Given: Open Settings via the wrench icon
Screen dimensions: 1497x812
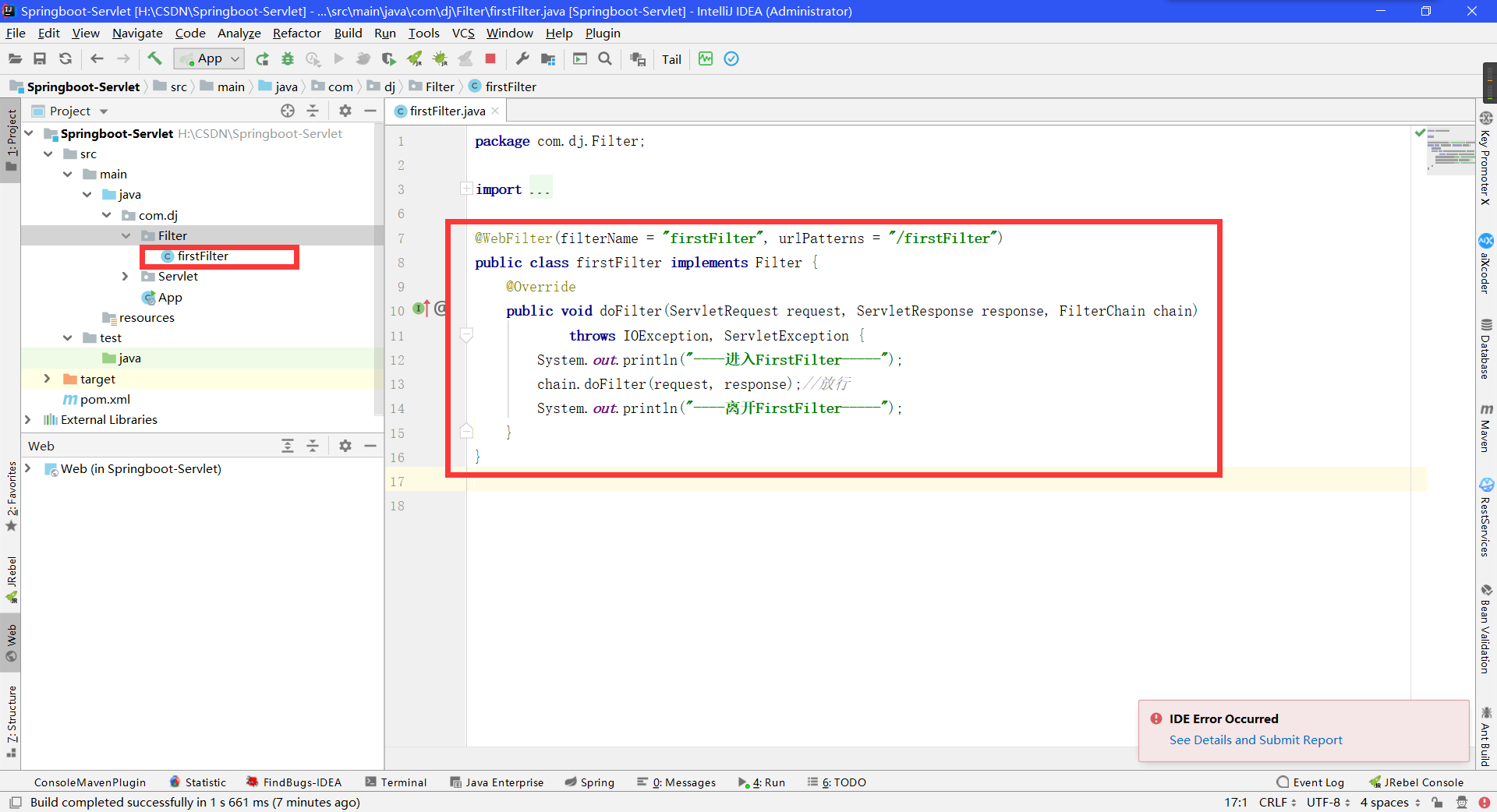Looking at the screenshot, I should tap(522, 58).
